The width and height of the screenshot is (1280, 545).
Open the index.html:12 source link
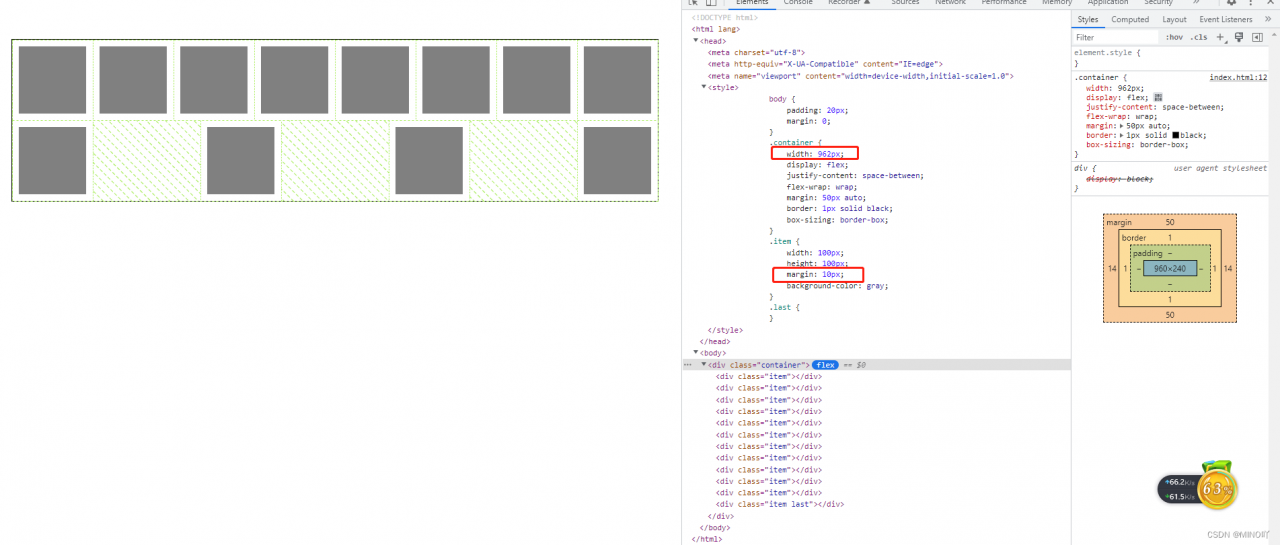click(x=1238, y=77)
